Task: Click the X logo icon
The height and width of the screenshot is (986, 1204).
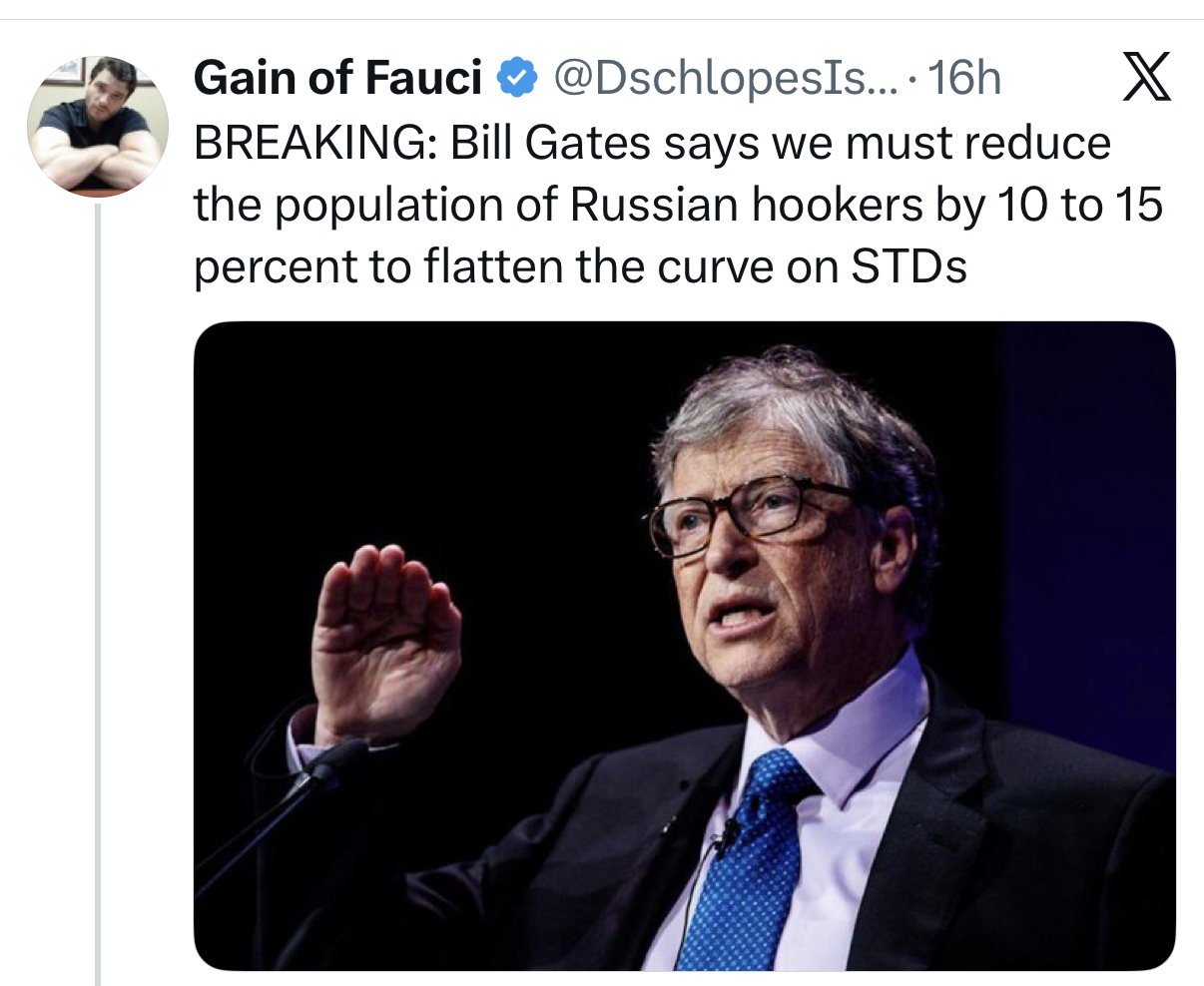Action: tap(1146, 79)
